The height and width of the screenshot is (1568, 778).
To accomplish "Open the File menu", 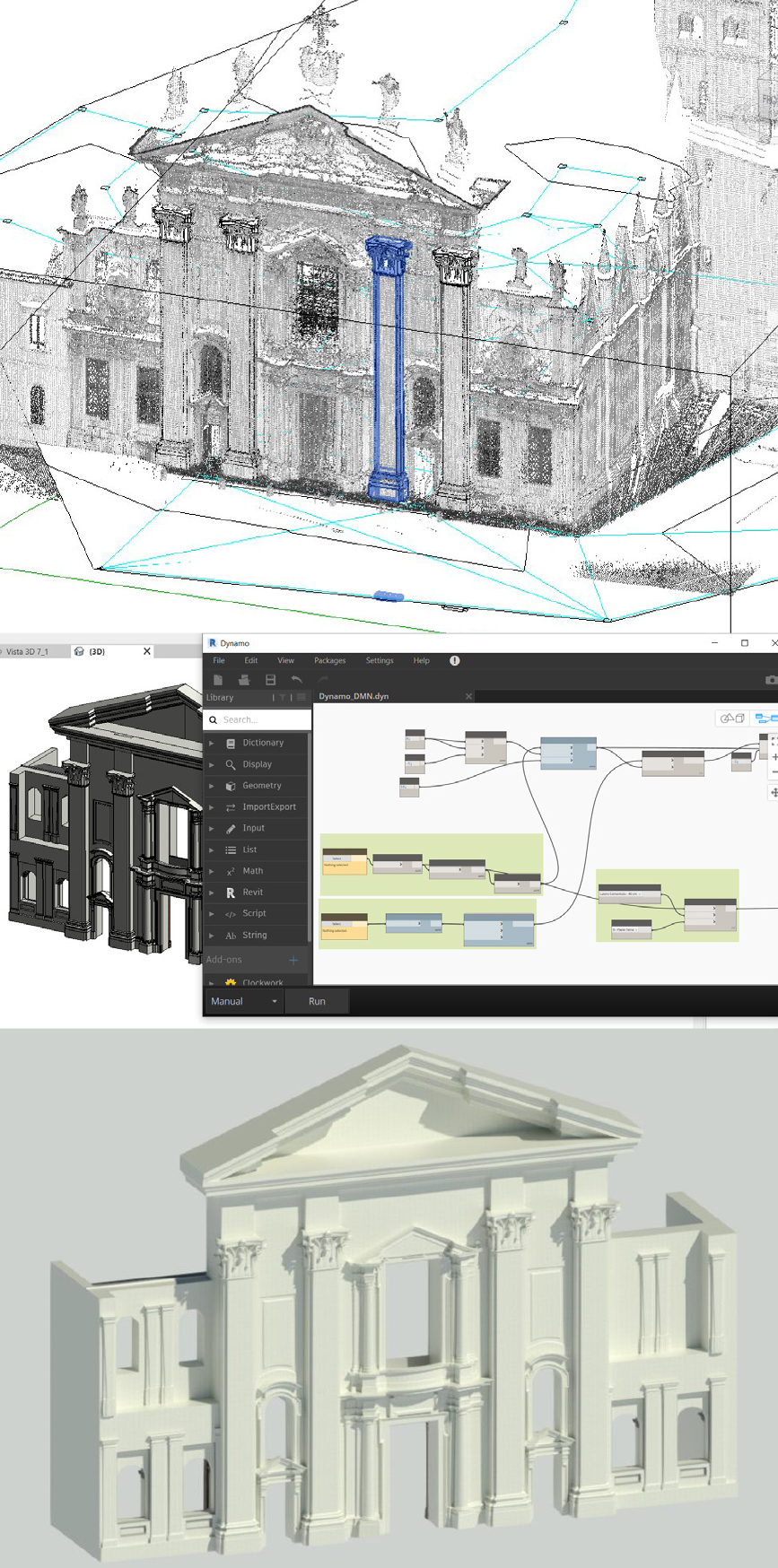I will pos(219,660).
